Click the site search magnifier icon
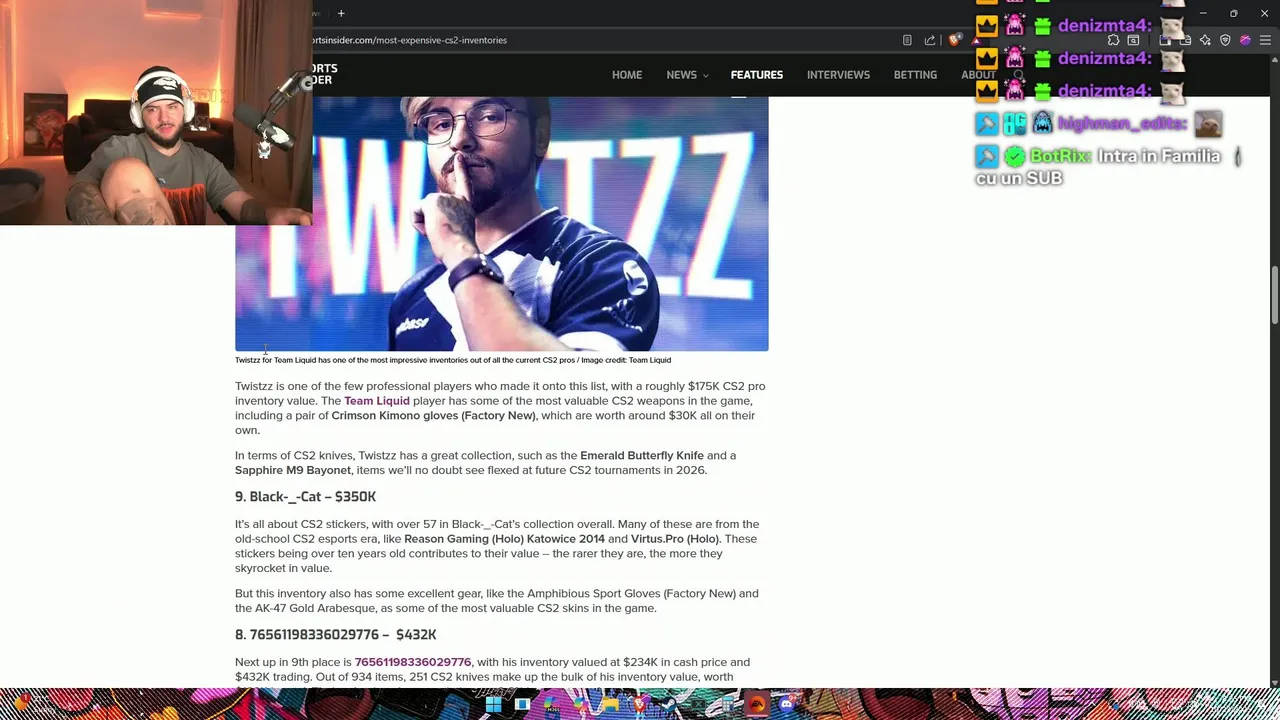Image resolution: width=1280 pixels, height=720 pixels. tap(1018, 75)
